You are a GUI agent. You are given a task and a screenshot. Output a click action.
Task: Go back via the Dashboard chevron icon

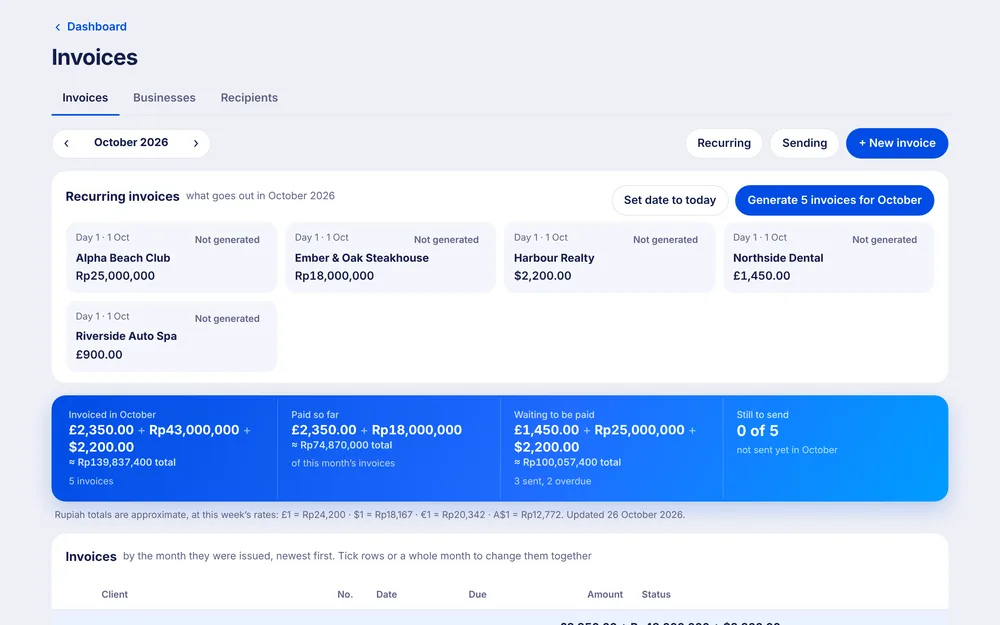(x=57, y=27)
